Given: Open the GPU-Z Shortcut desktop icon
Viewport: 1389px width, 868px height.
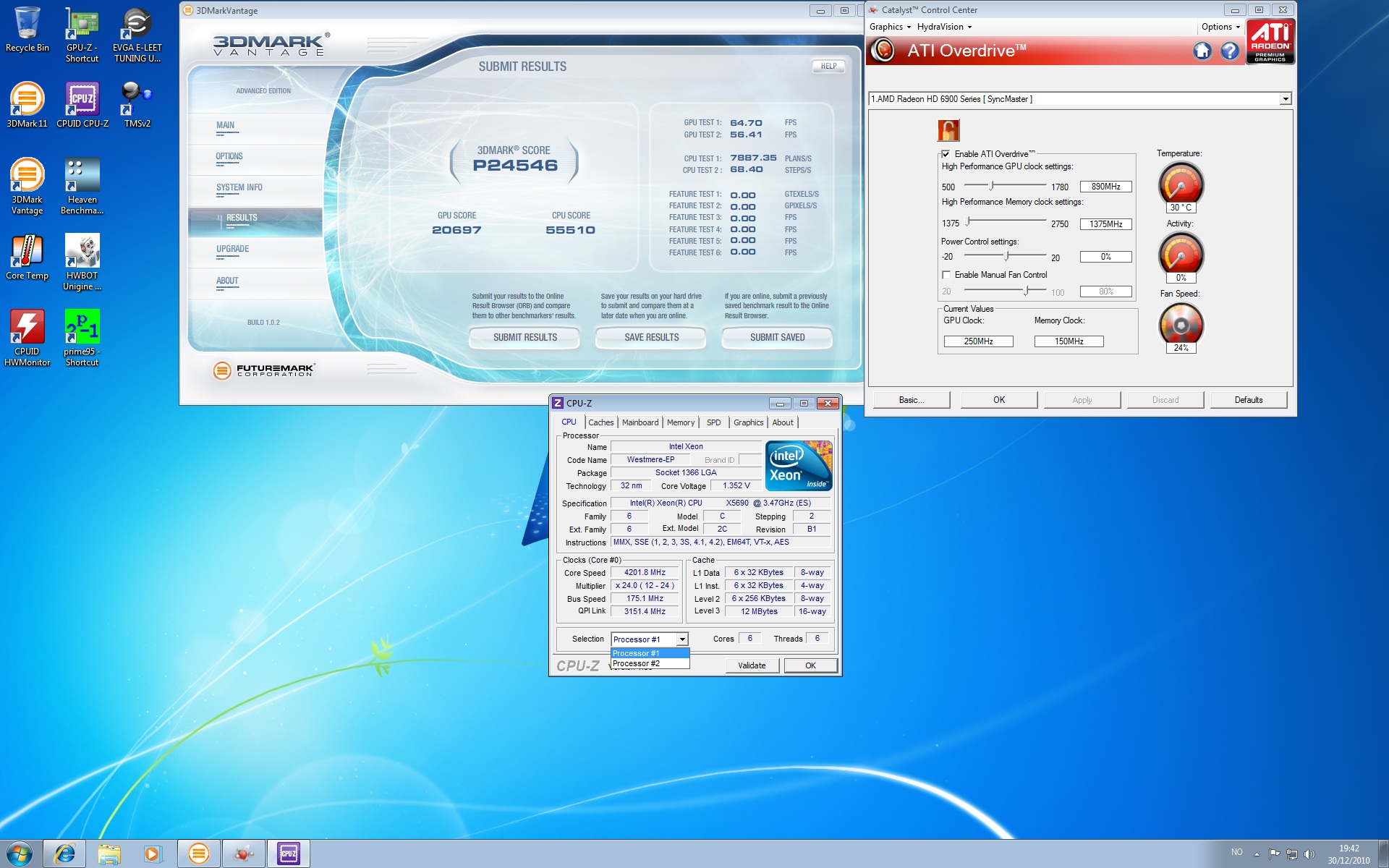Looking at the screenshot, I should [82, 35].
